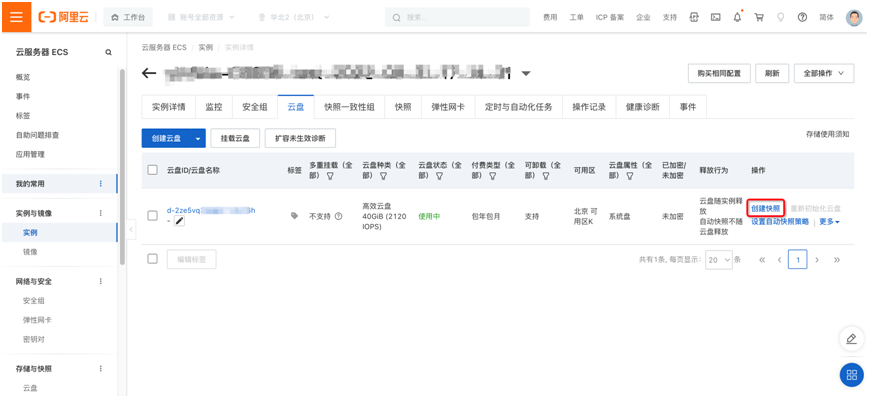869x398 pixels.
Task: Switch to the 监控 tab
Action: tap(214, 107)
